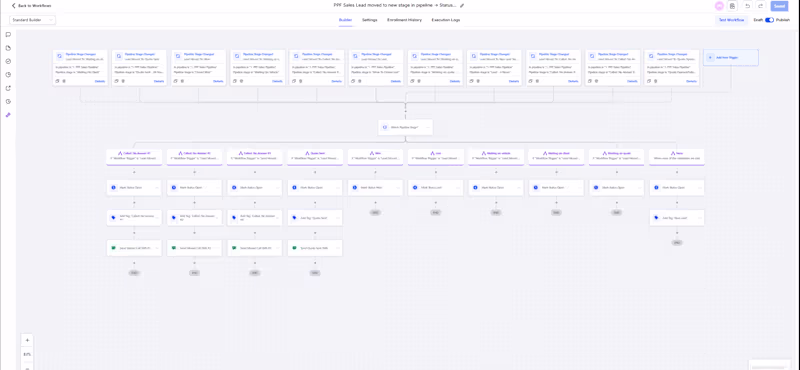This screenshot has width=800, height=370.
Task: Open Details on the 'Waiting on vehicle' trigger card
Action: (x=277, y=81)
